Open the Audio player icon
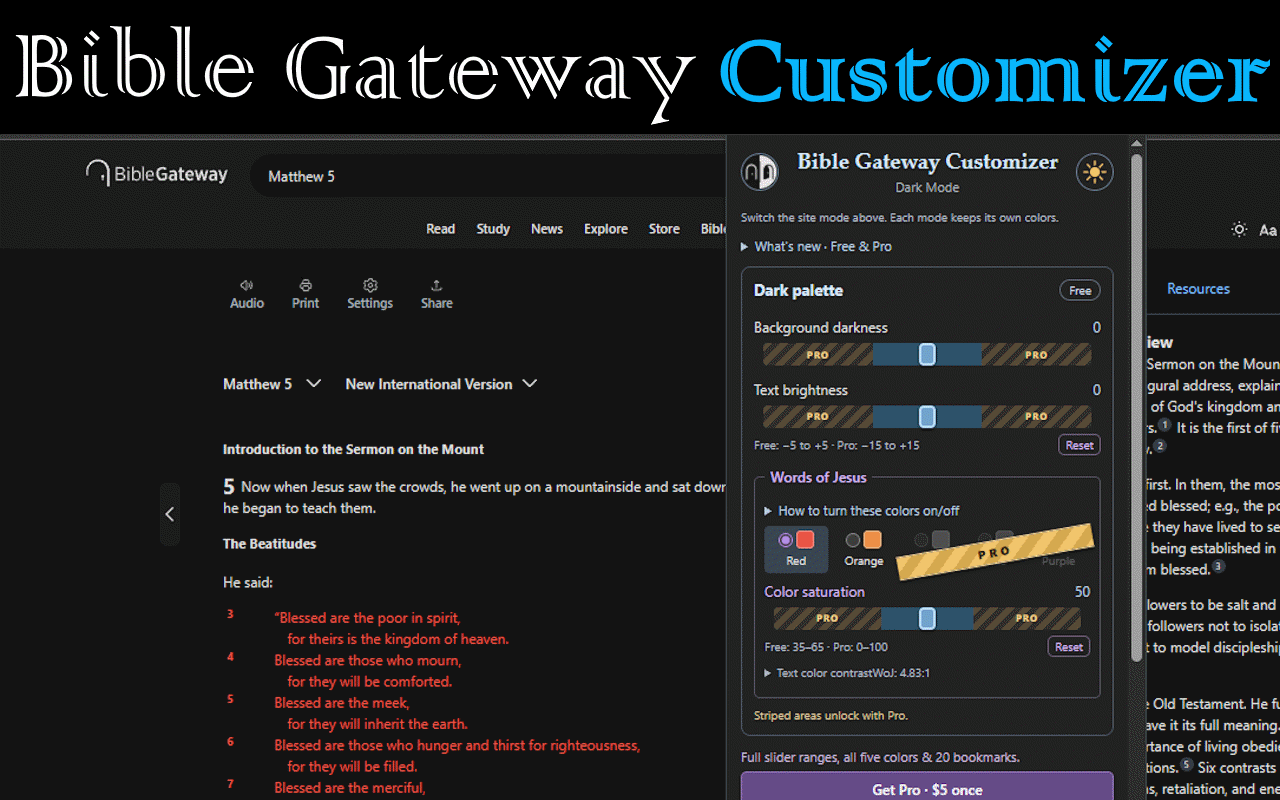Image resolution: width=1280 pixels, height=800 pixels. pyautogui.click(x=247, y=285)
